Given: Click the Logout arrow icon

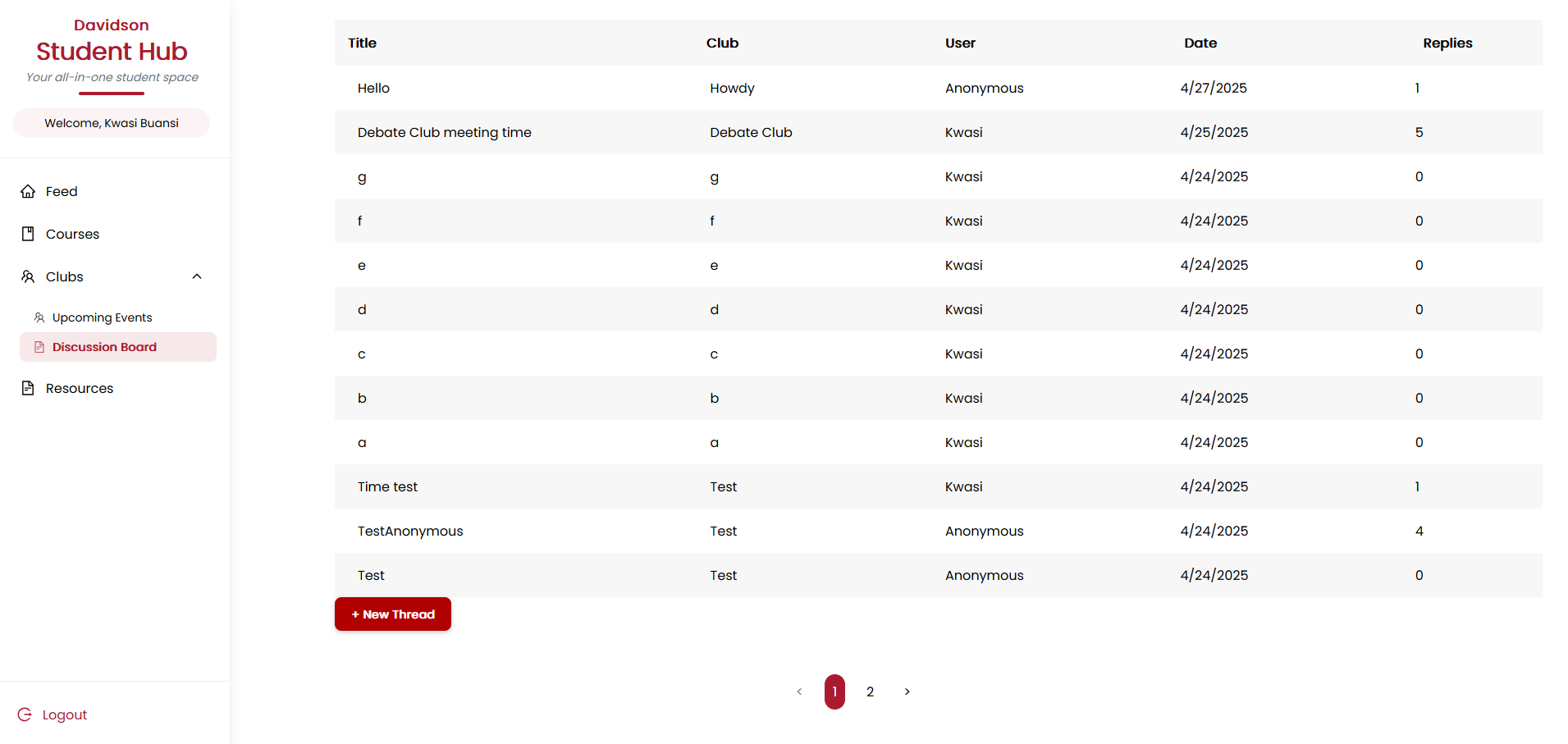Looking at the screenshot, I should coord(25,714).
